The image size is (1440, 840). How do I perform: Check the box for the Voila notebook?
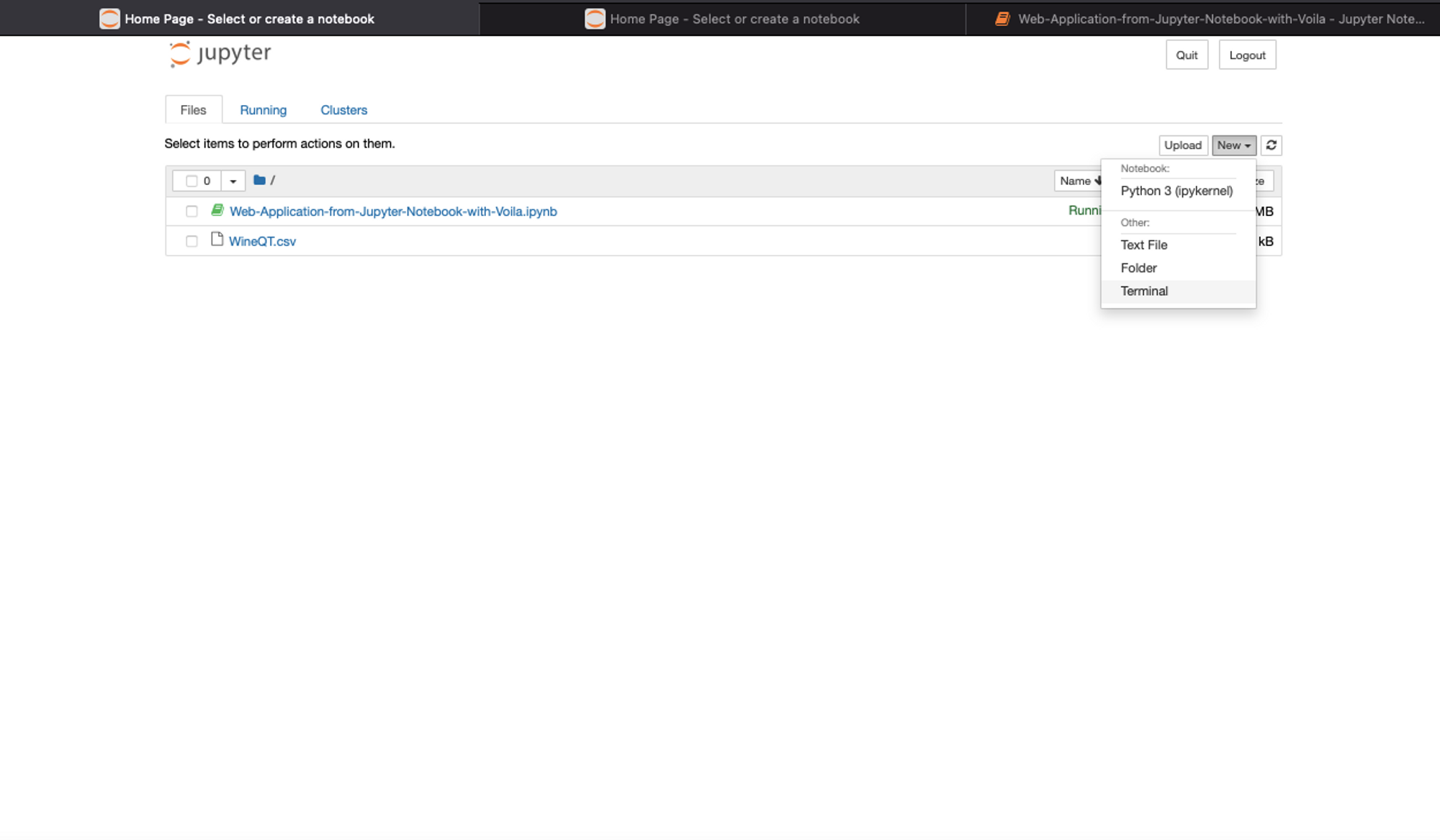tap(192, 211)
